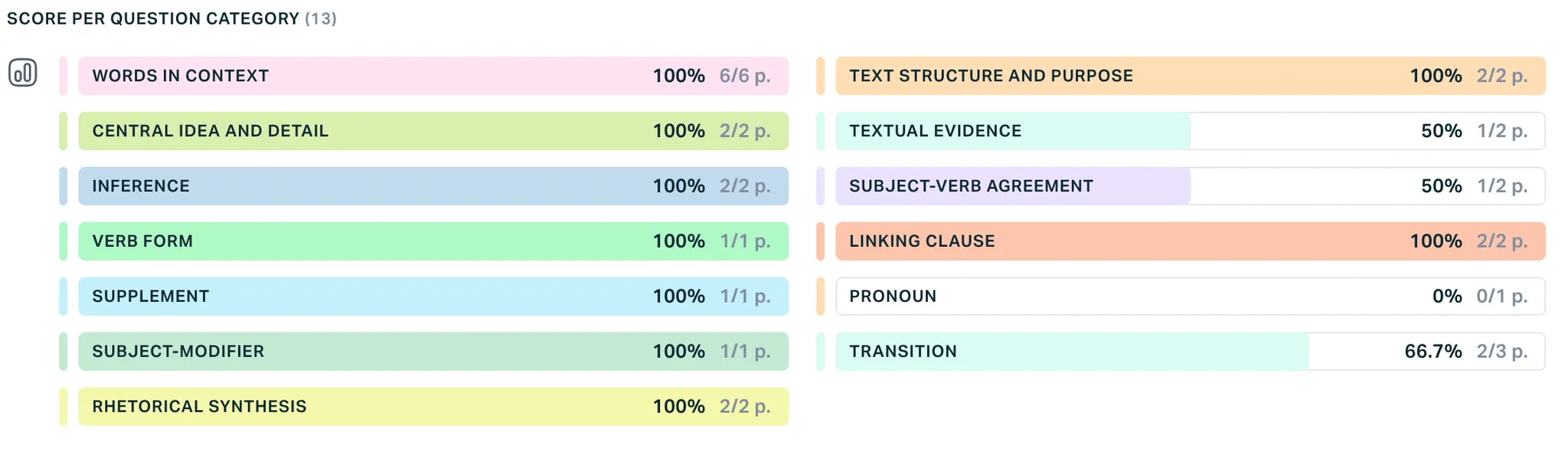Image resolution: width=1568 pixels, height=459 pixels.
Task: Select the Verb Form score row
Action: click(433, 241)
